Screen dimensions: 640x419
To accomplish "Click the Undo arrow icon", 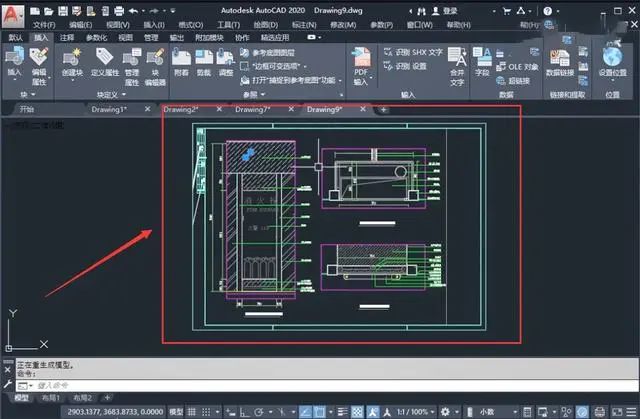I will pos(133,11).
